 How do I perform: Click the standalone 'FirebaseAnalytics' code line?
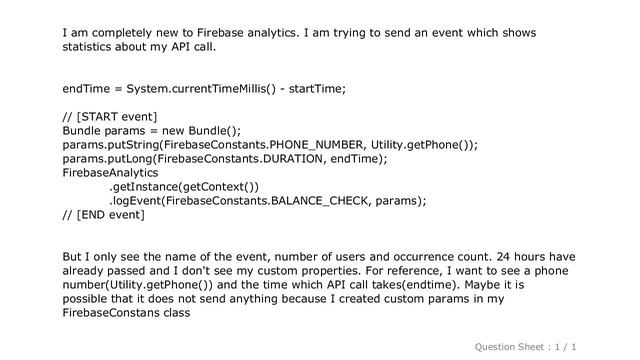(x=110, y=173)
